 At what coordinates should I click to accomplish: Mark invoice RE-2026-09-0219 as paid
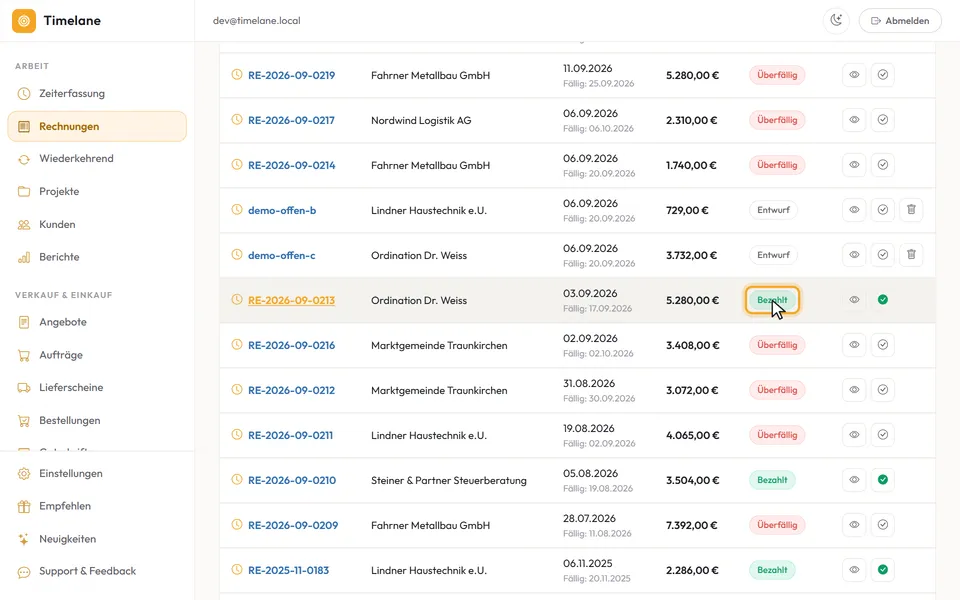point(883,75)
